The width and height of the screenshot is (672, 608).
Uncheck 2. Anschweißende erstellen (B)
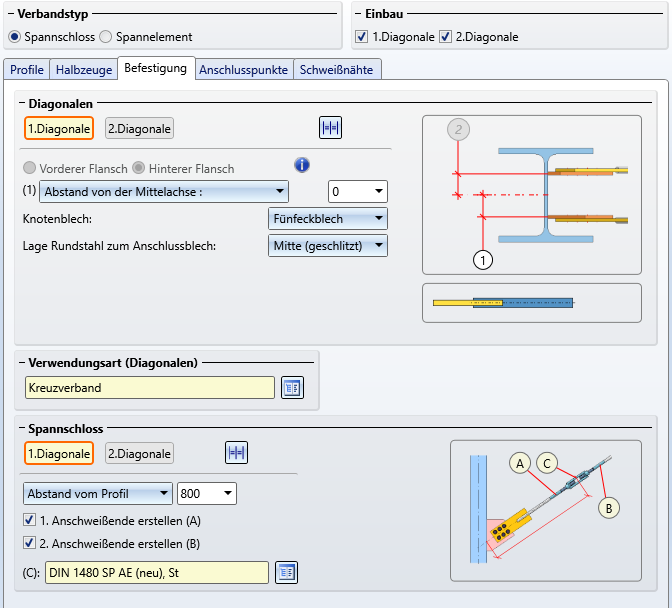(x=30, y=543)
